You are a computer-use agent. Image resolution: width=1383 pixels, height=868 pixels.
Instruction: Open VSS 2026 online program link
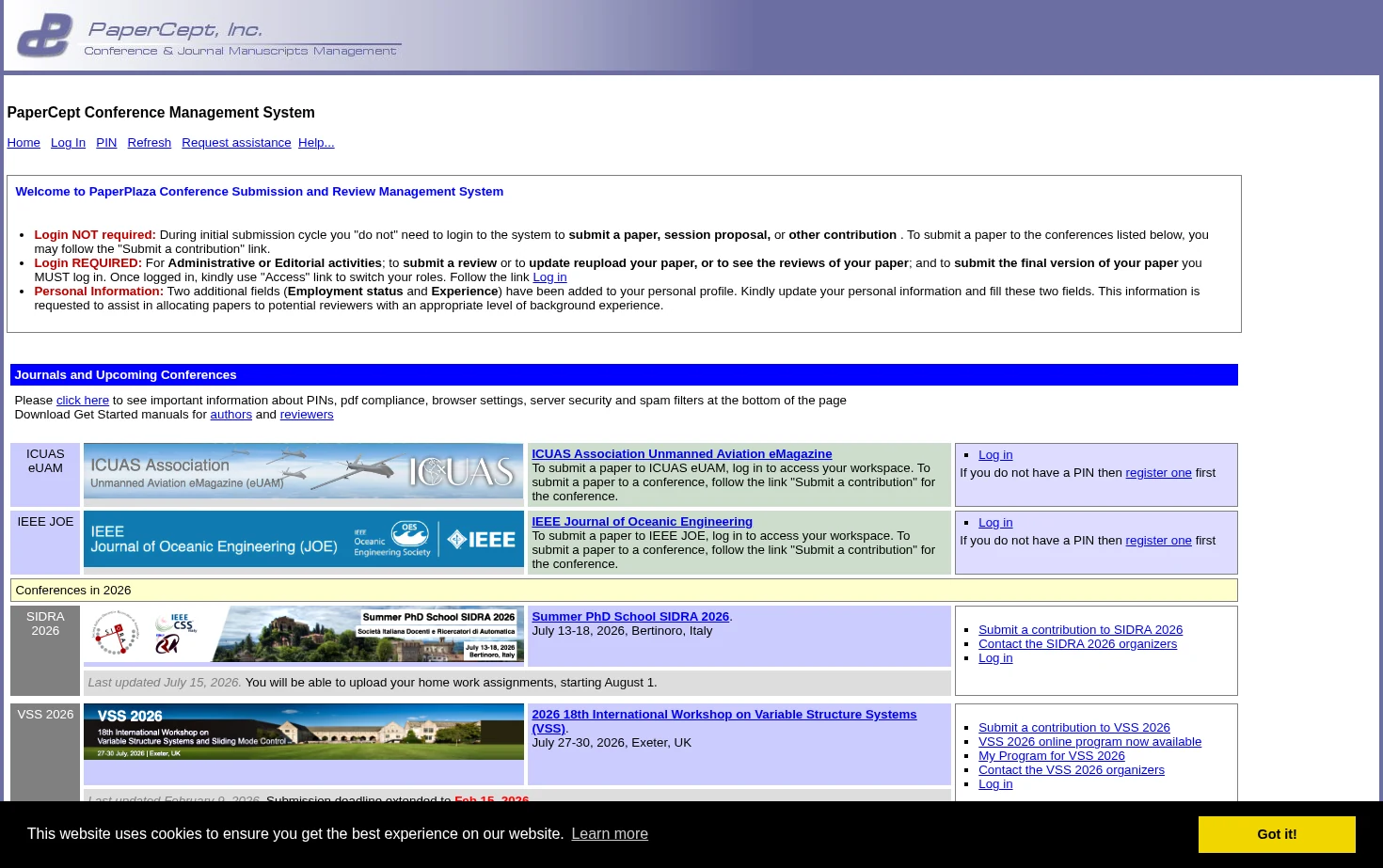click(x=1089, y=742)
